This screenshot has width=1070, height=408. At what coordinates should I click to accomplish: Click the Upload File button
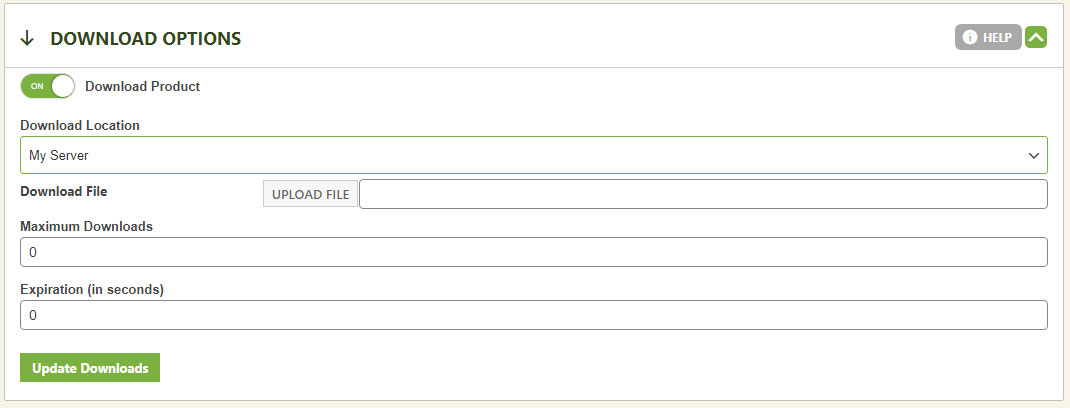point(310,194)
